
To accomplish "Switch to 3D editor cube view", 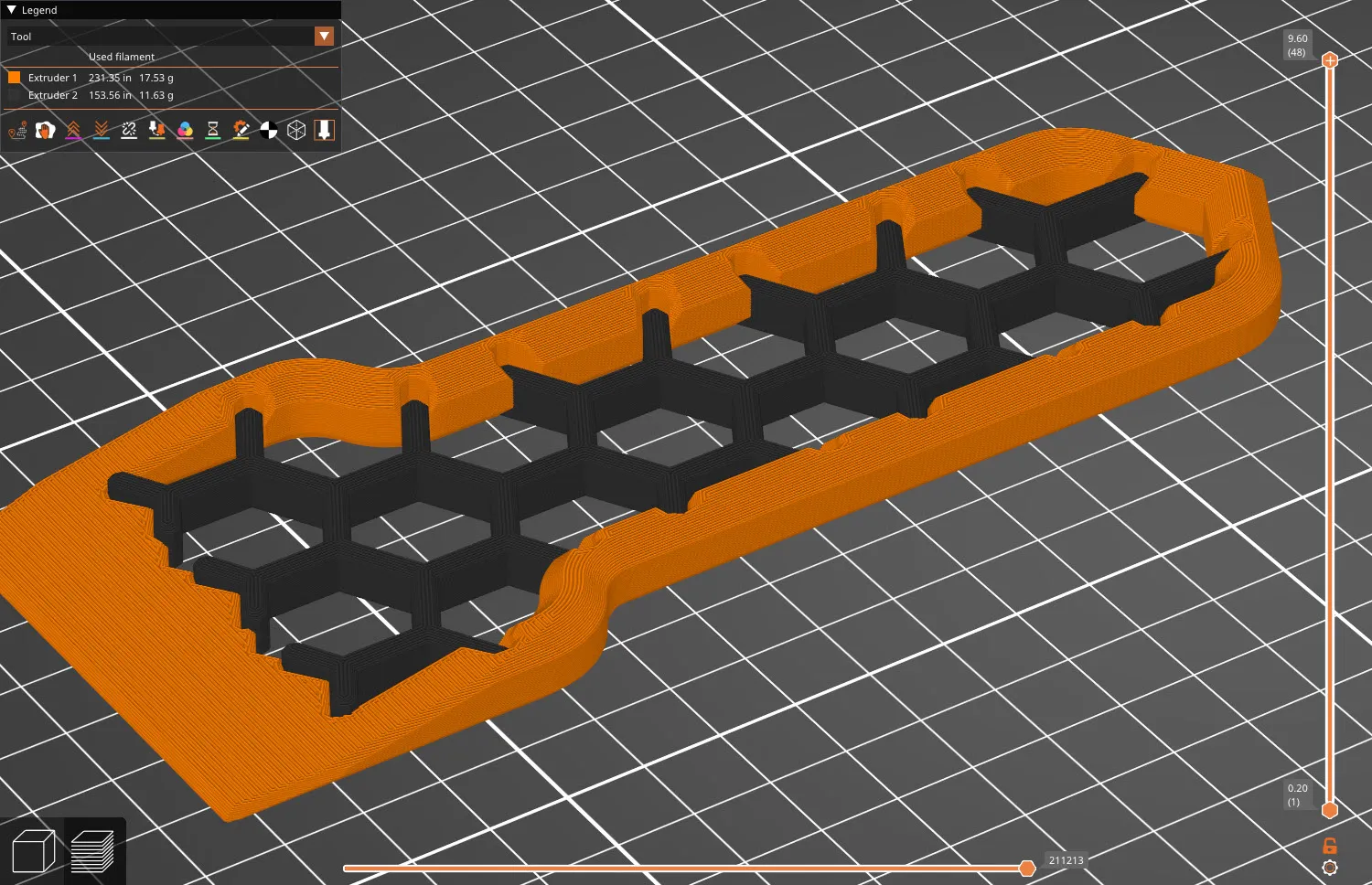I will coord(34,851).
